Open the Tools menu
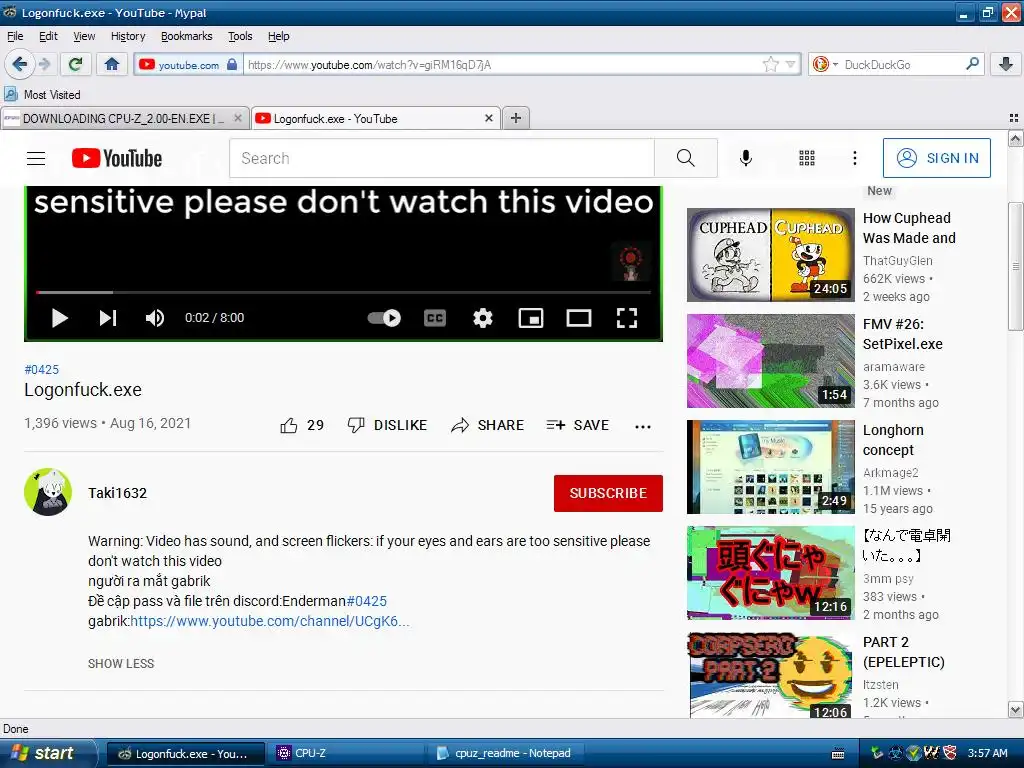Viewport: 1024px width, 768px height. 240,36
